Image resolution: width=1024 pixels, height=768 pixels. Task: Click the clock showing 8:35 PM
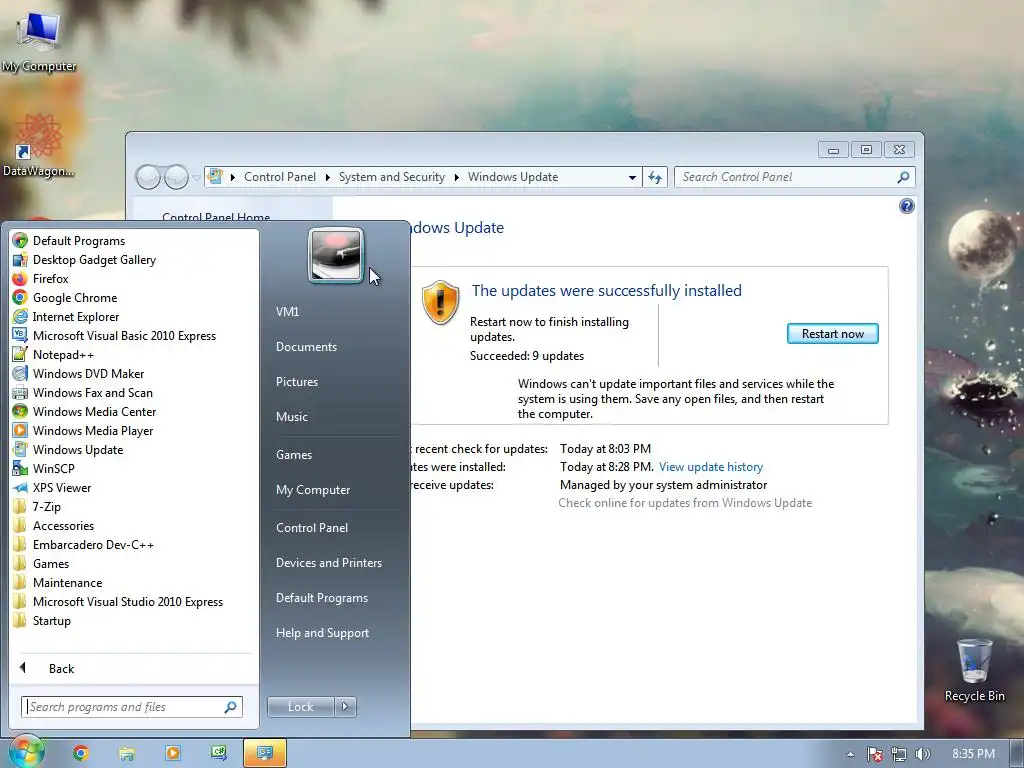pyautogui.click(x=973, y=754)
